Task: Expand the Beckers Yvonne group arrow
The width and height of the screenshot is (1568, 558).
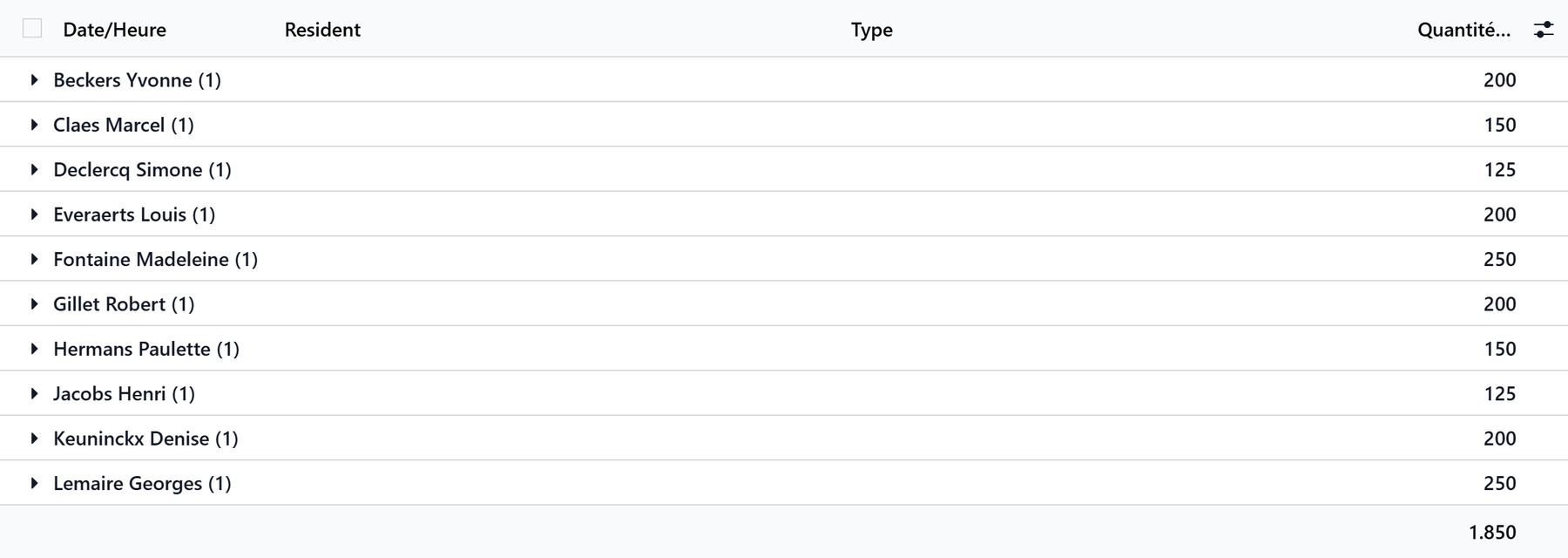Action: 34,80
